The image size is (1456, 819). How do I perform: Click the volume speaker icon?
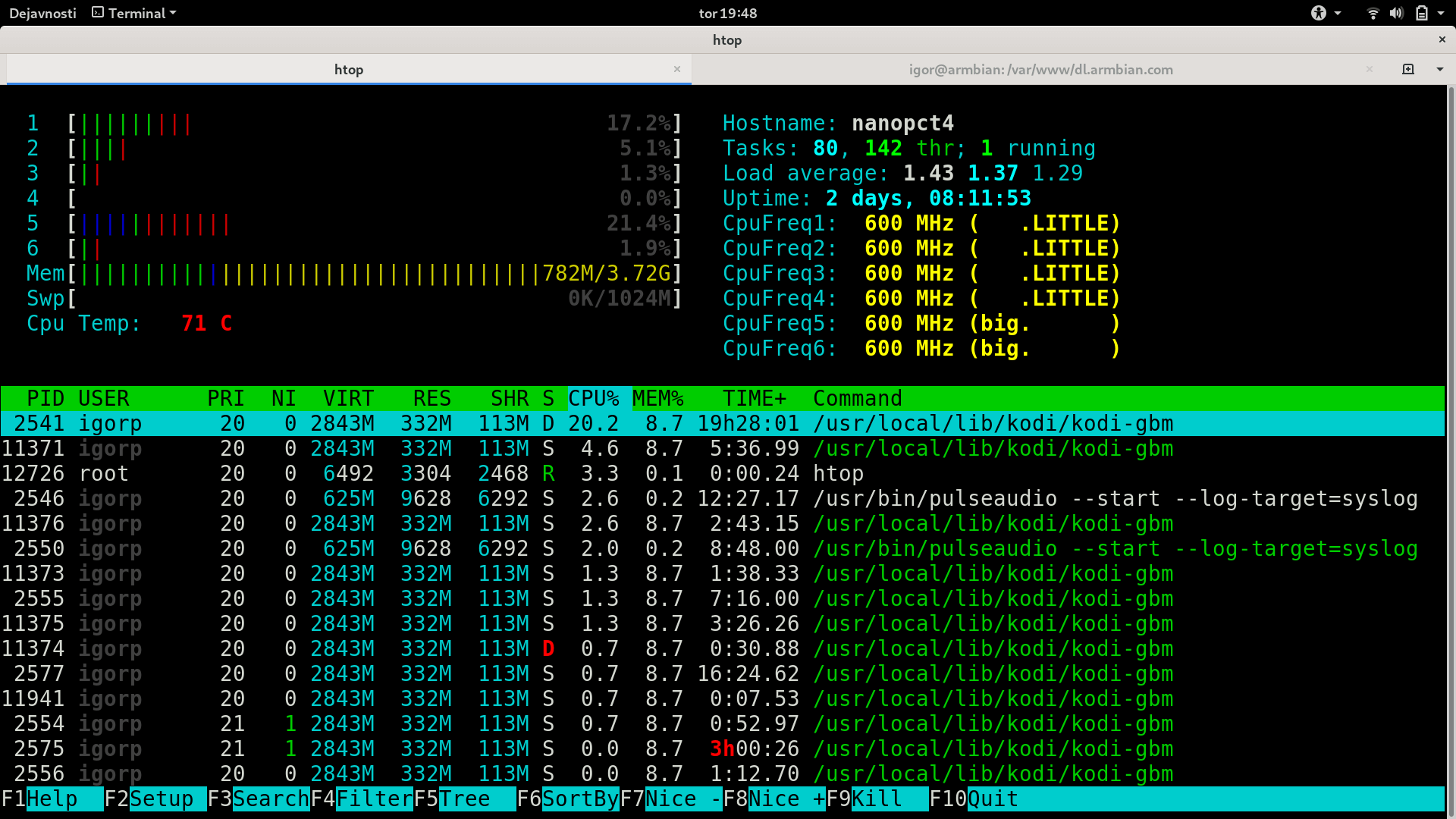pos(1396,13)
